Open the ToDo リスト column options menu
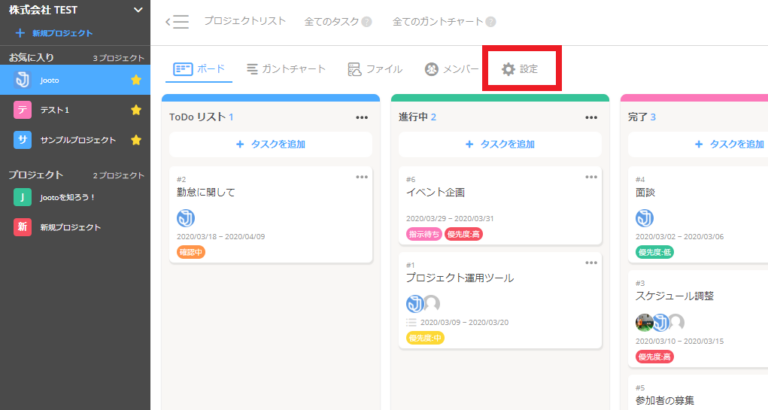 coord(362,117)
